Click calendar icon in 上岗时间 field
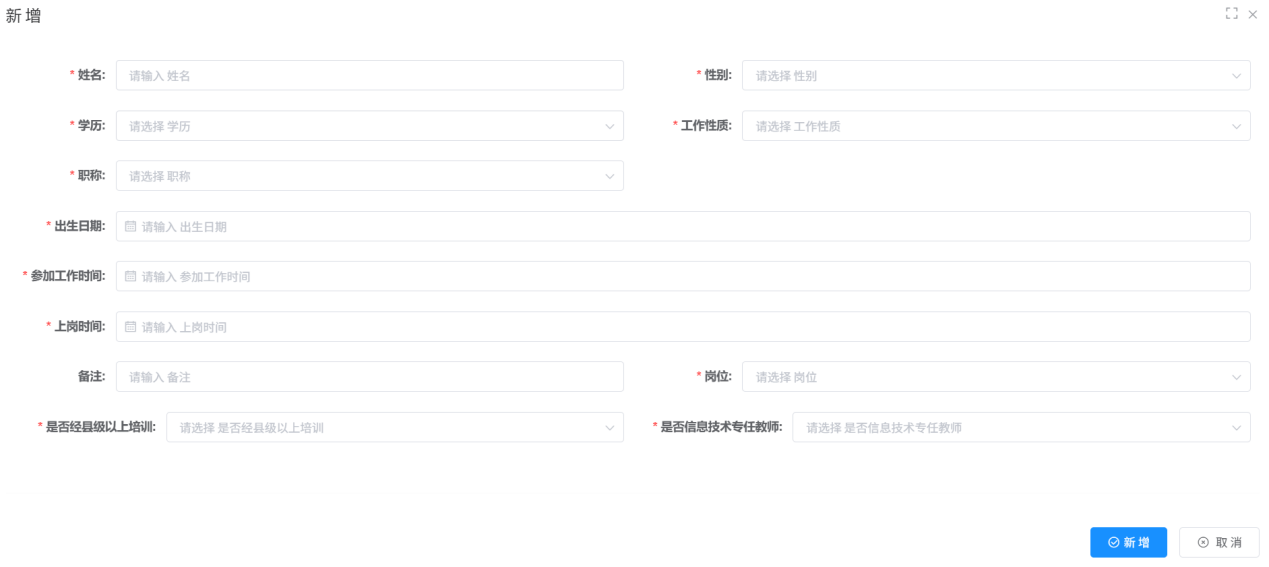Image resolution: width=1269 pixels, height=567 pixels. pos(130,327)
